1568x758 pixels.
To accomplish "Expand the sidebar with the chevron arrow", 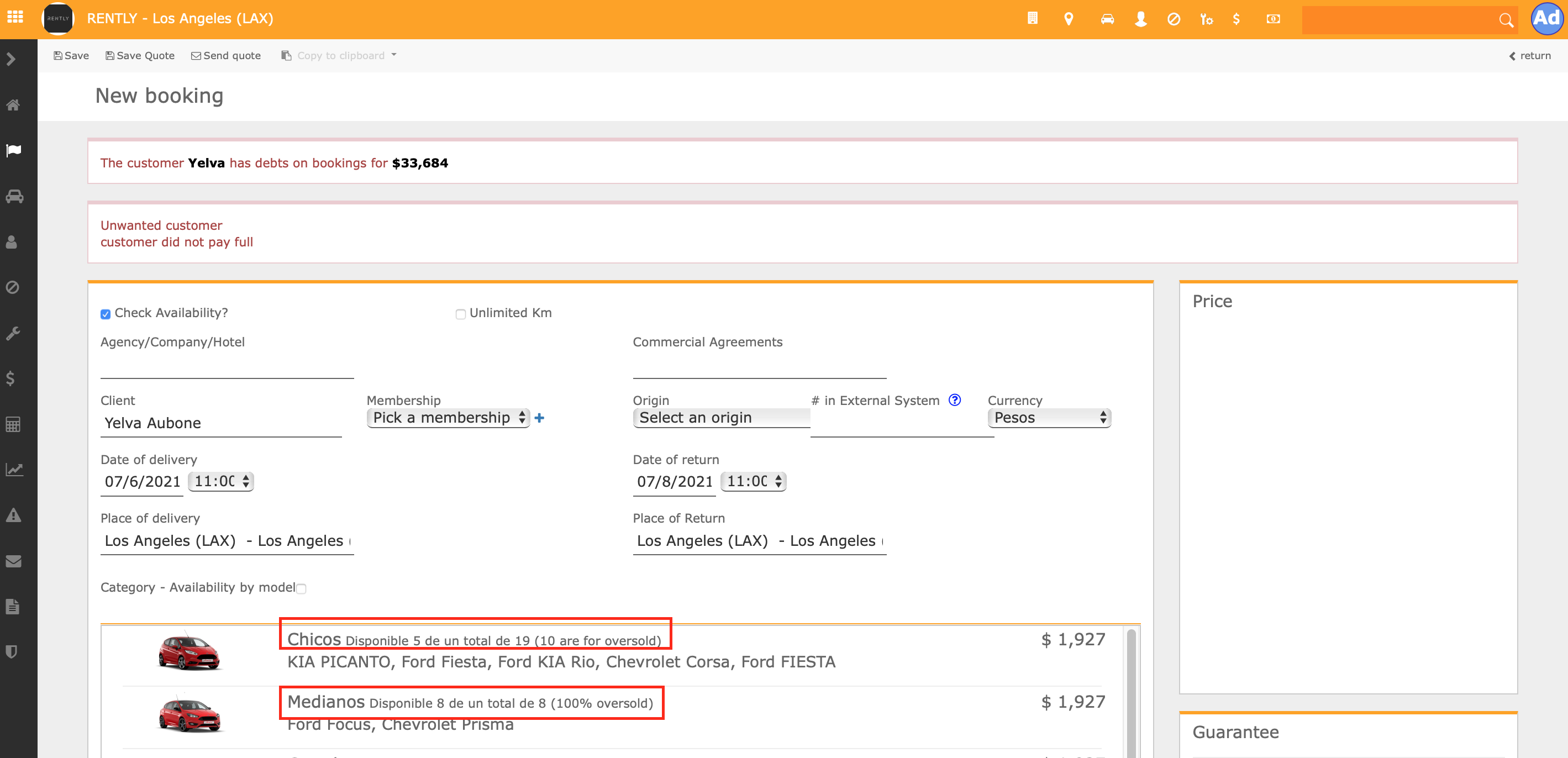I will [11, 59].
